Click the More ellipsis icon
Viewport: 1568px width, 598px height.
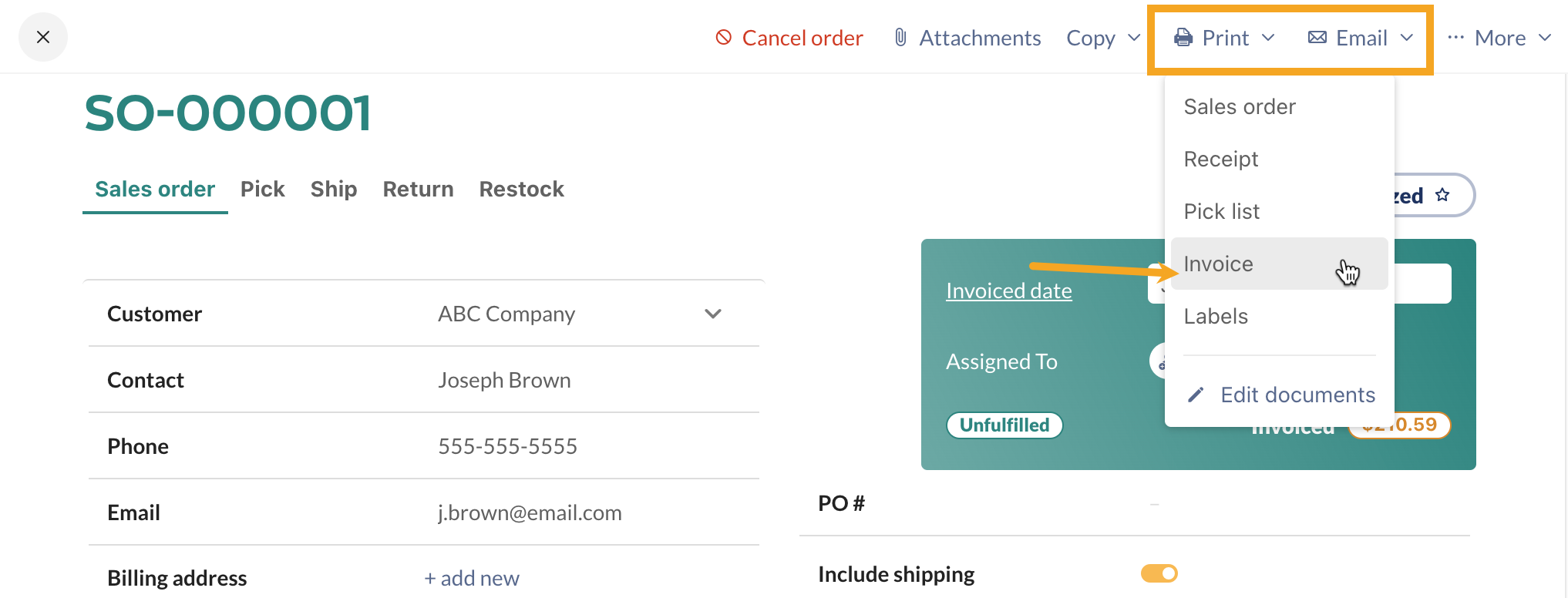1454,37
